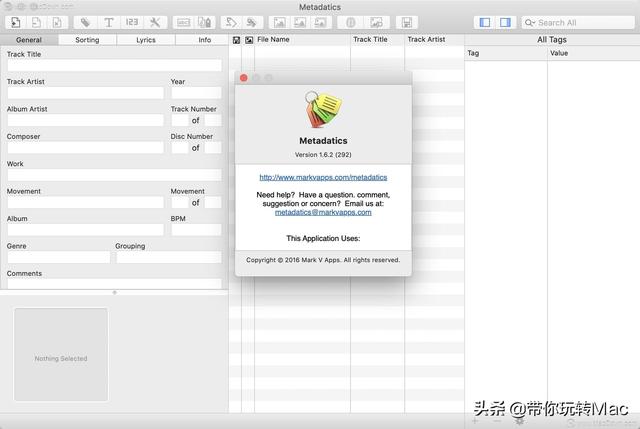
Task: Click the Comments input field
Action: coord(114,284)
